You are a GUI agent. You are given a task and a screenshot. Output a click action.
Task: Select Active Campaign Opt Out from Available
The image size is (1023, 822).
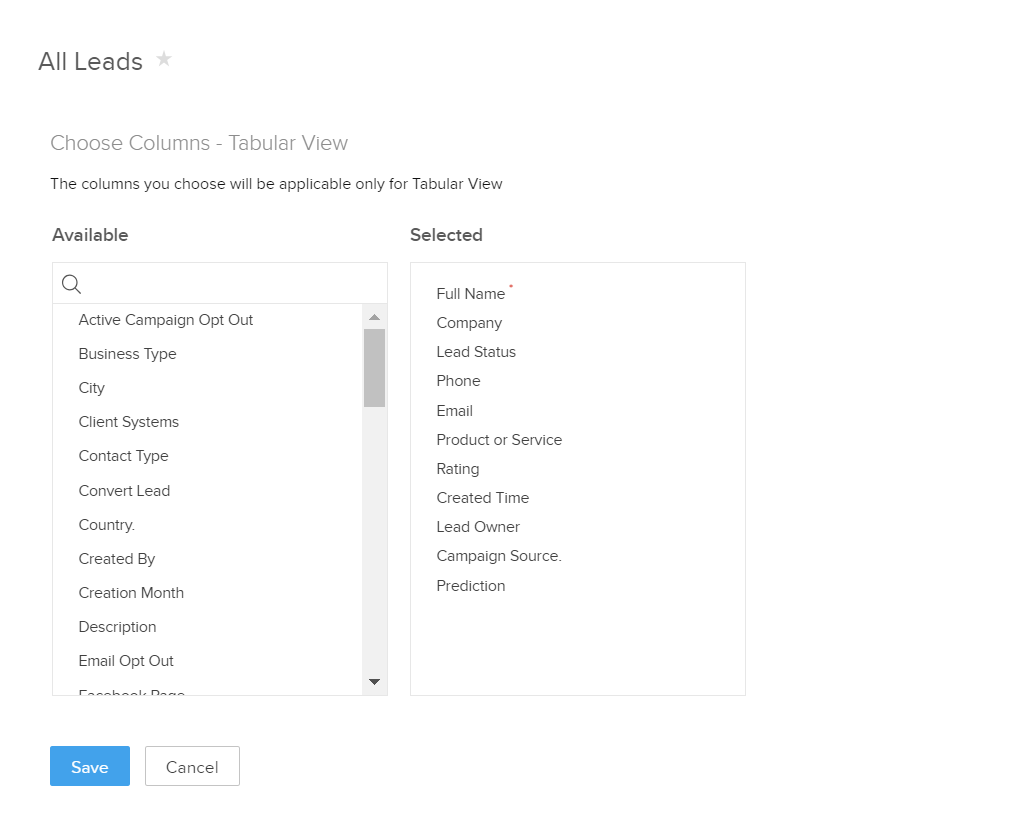click(166, 320)
